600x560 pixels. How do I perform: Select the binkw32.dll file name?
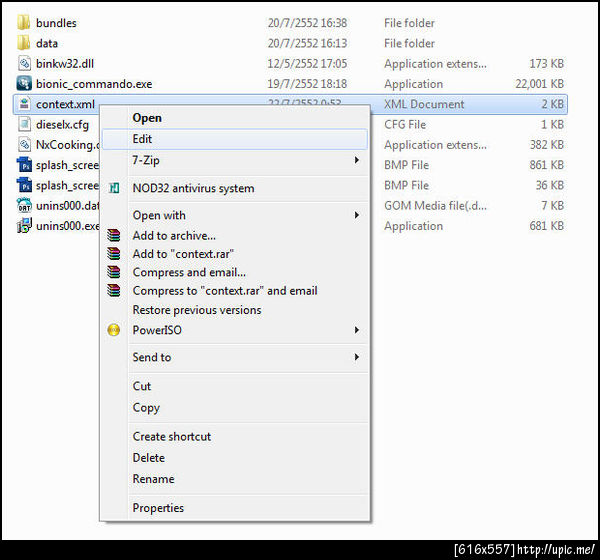(65, 64)
